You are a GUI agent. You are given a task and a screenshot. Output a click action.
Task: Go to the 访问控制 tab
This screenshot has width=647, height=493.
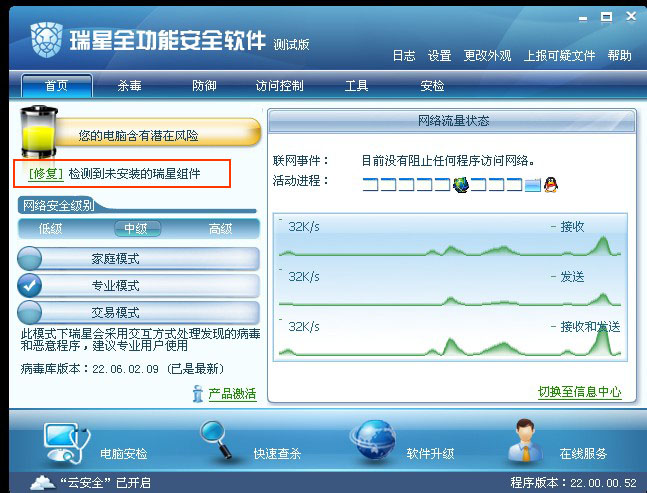[x=279, y=86]
